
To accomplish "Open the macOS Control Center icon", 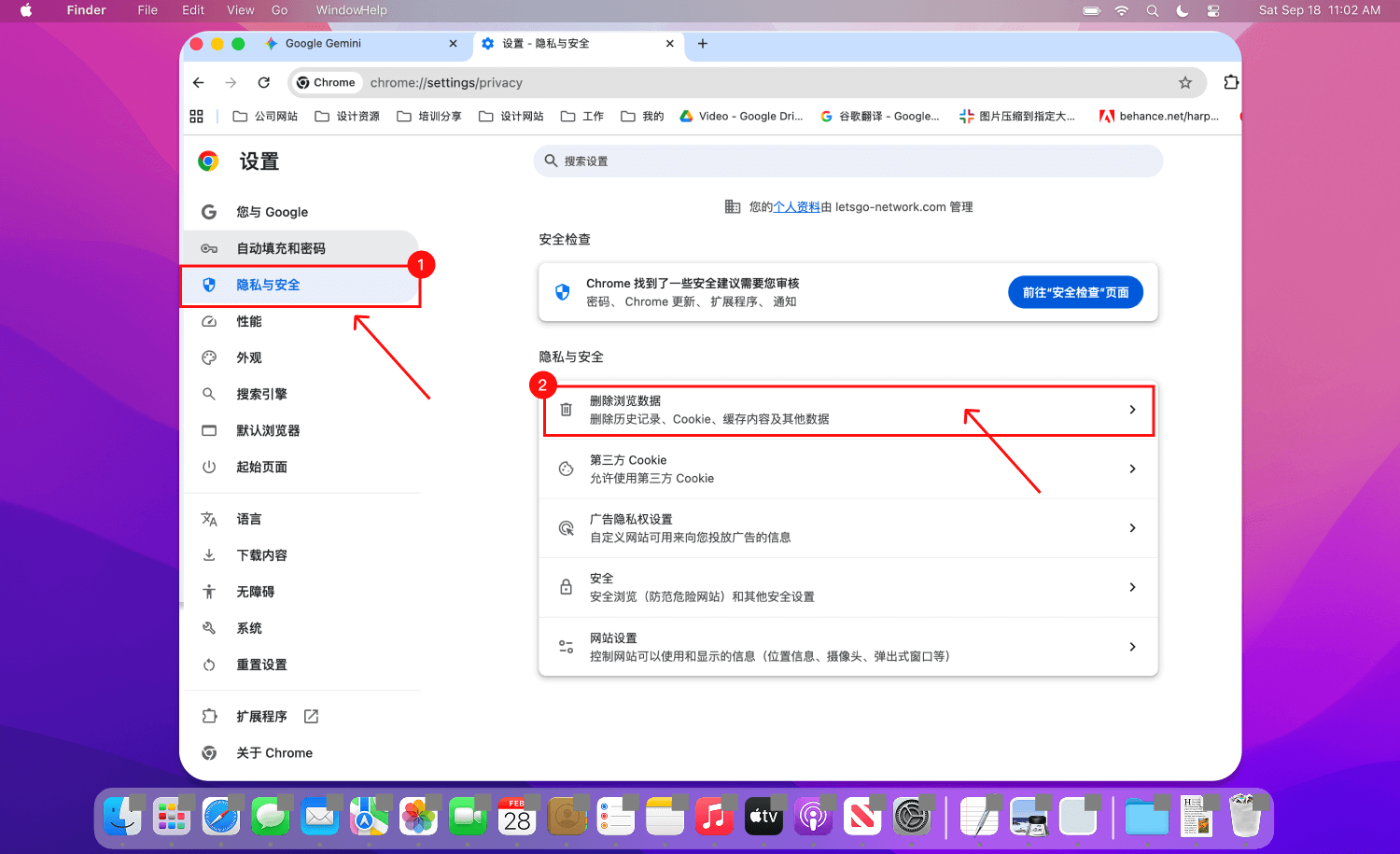I will click(1213, 10).
